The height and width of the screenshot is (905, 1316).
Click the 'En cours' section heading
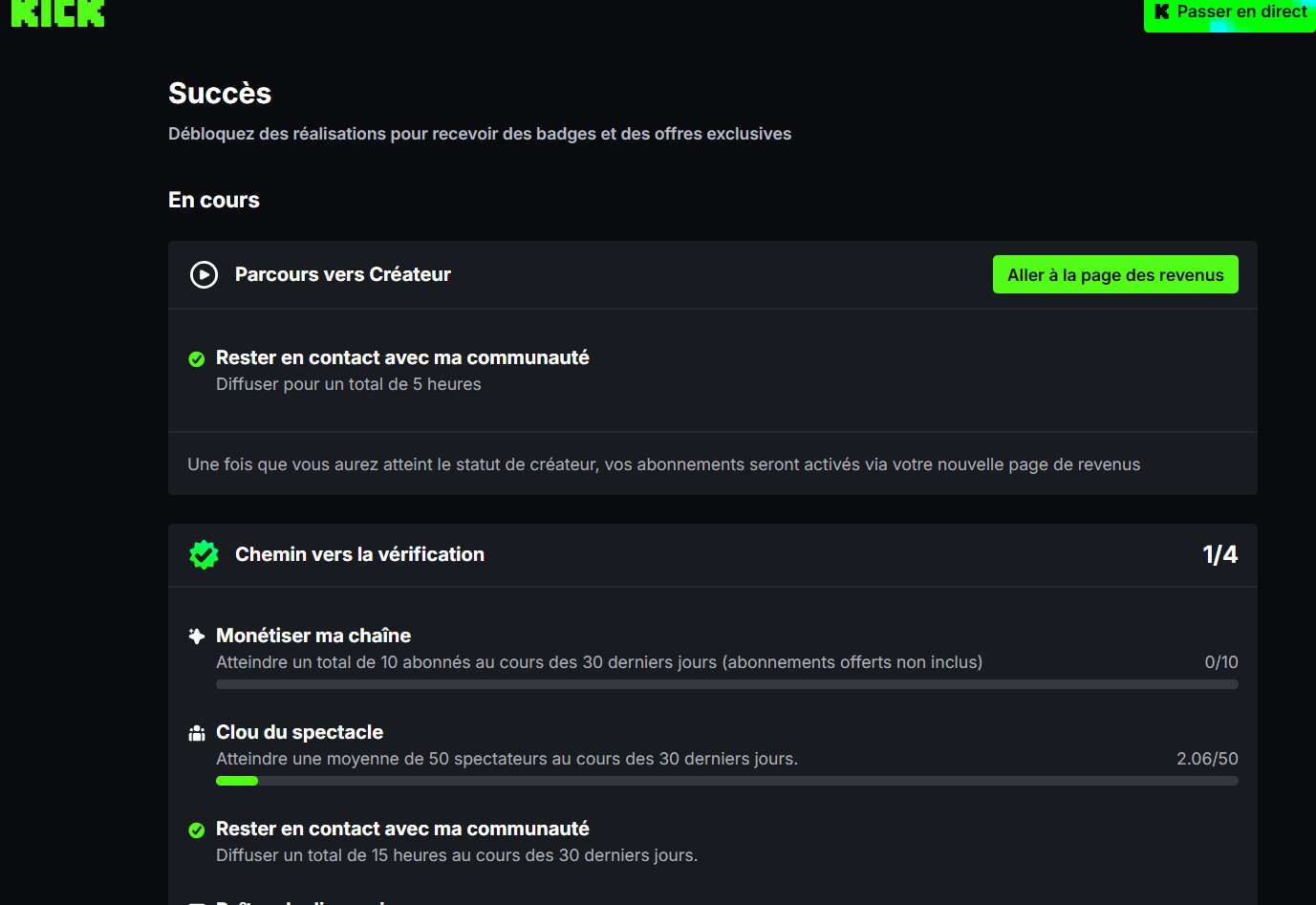pos(214,200)
